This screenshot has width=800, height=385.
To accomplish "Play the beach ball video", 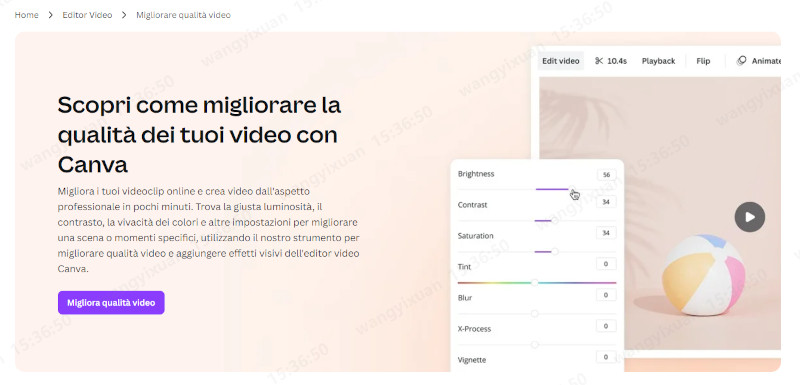I will (749, 217).
